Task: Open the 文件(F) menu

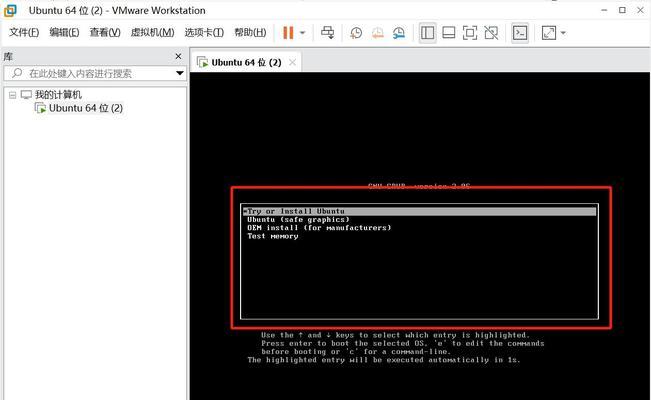Action: [24, 32]
